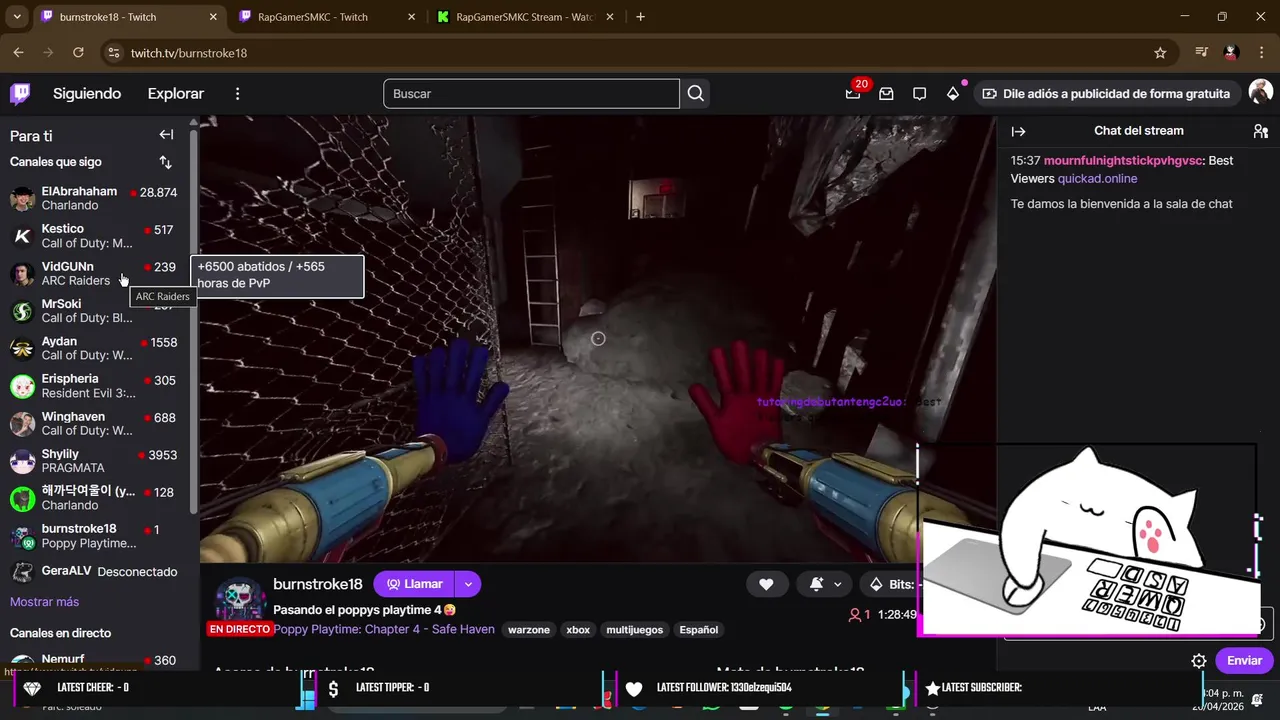Screen dimensions: 1280x720
Task: Open burnstroke18 streamer avatar
Action: click(x=240, y=599)
